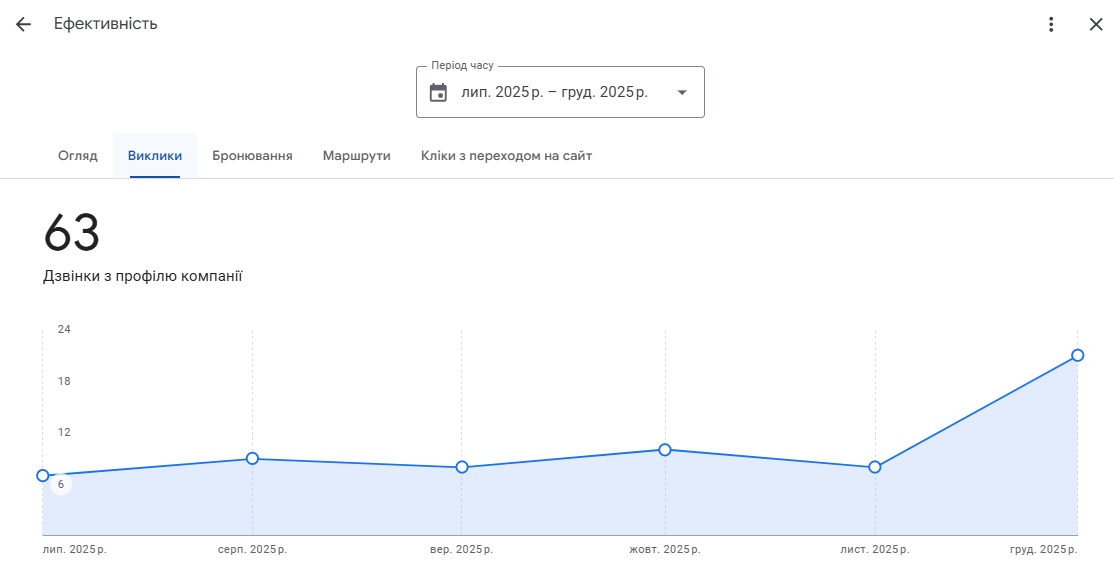Click the date range text лип. 2025 – груд. 2025
Screen dimensions: 1114x583
coord(554,92)
